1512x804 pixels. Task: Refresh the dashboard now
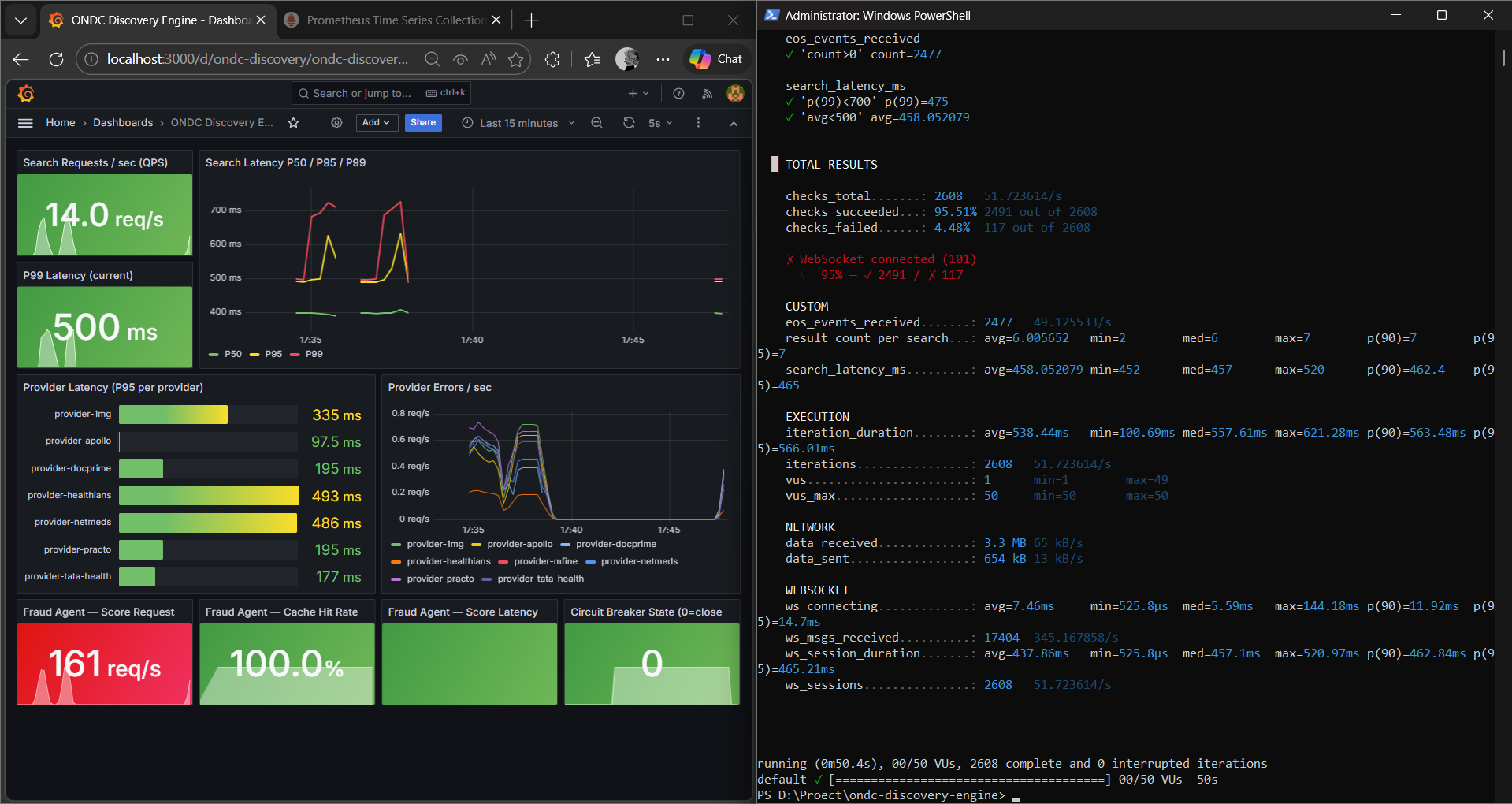[x=629, y=123]
